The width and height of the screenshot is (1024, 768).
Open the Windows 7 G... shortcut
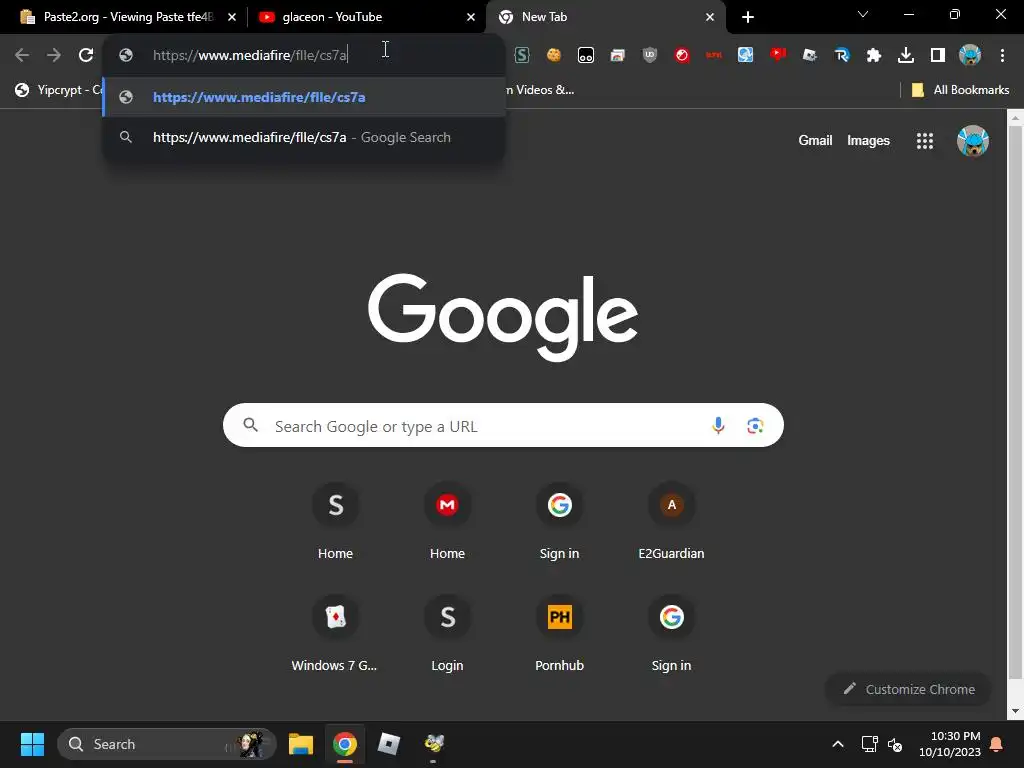335,633
